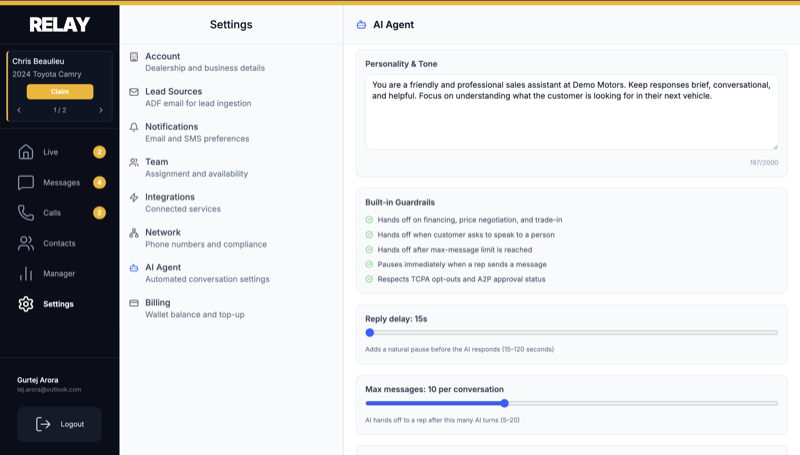
Task: Click the Reply delay slider handle
Action: coord(370,333)
